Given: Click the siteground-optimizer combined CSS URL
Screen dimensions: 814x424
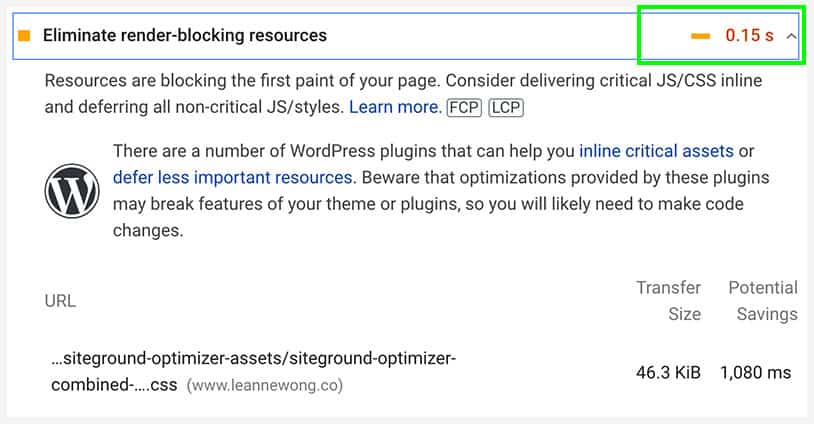Looking at the screenshot, I should point(253,372).
